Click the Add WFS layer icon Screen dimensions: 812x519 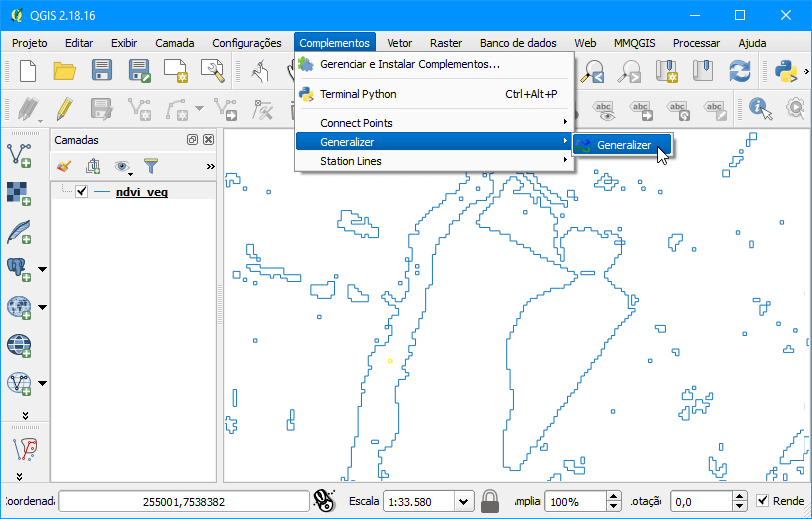pyautogui.click(x=19, y=383)
